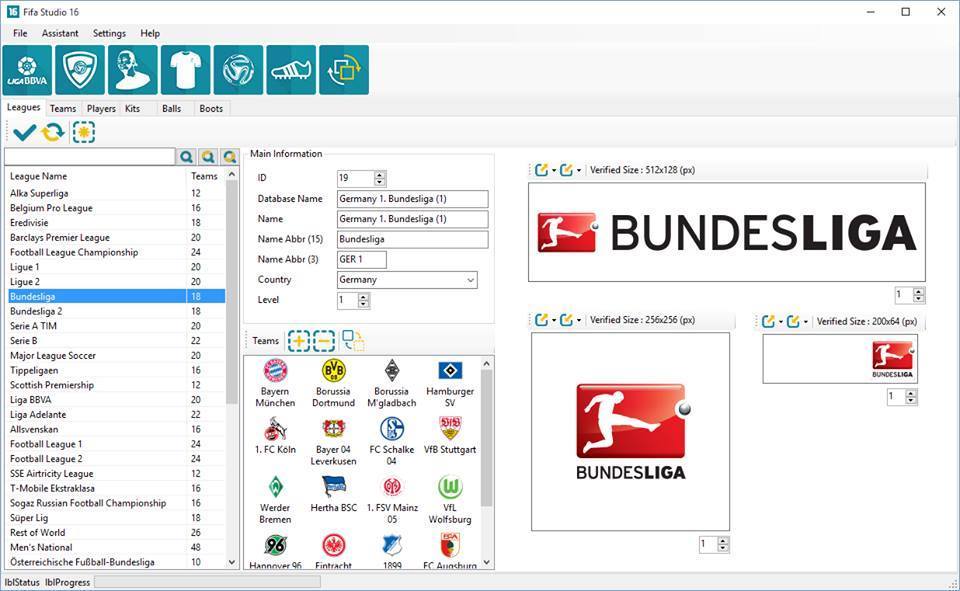The width and height of the screenshot is (960, 591).
Task: Select Ligue 1 in the league list
Action: (x=116, y=267)
